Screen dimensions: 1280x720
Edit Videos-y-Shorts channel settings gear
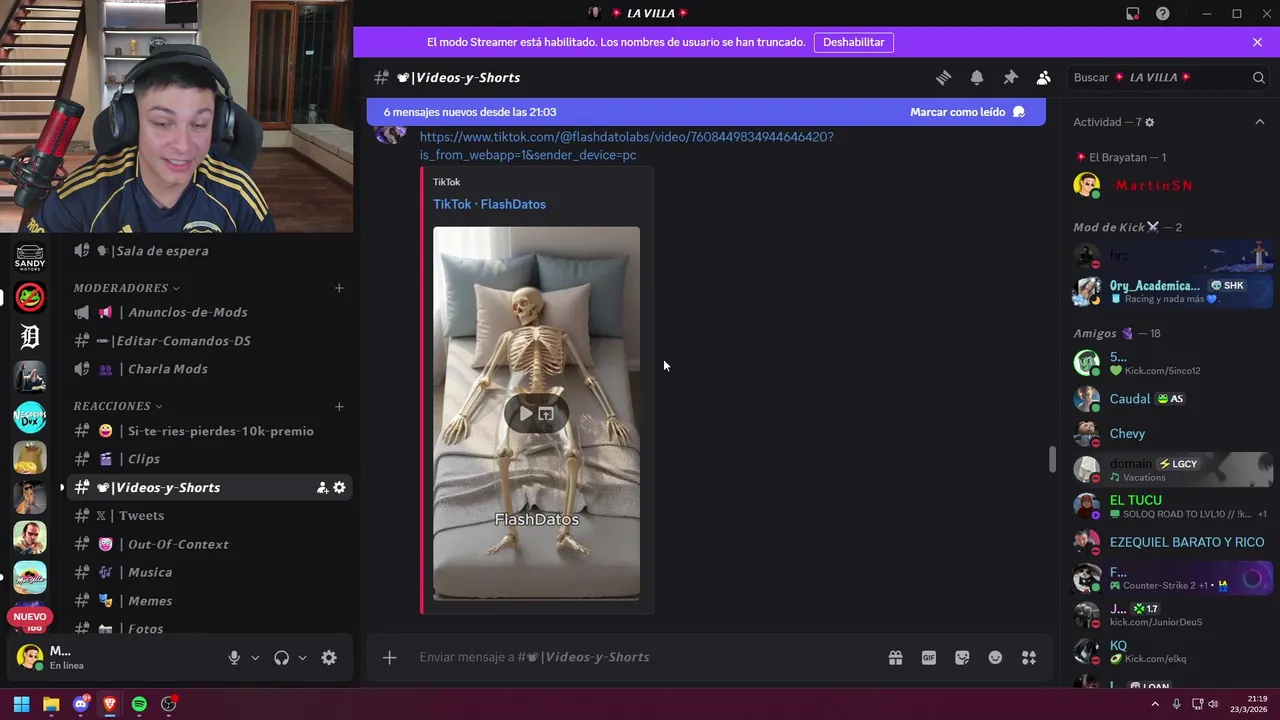coord(339,487)
